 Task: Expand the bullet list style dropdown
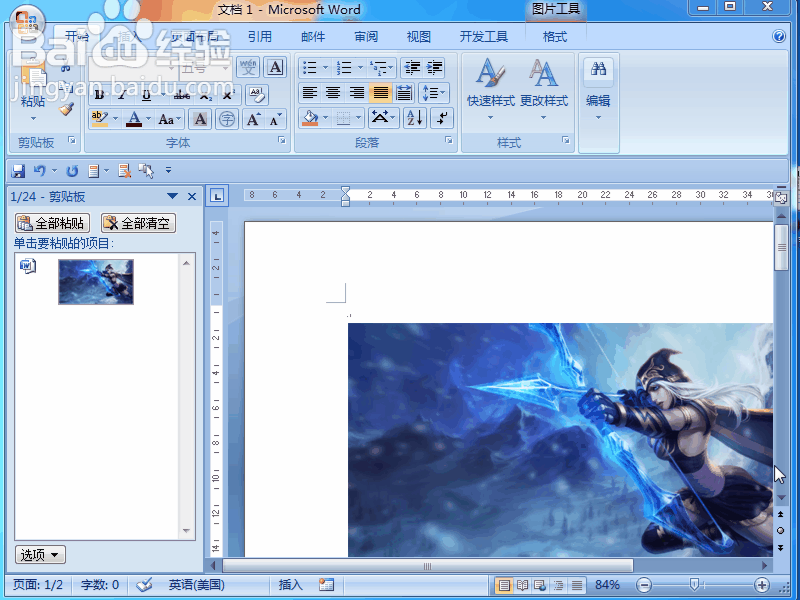tap(325, 67)
